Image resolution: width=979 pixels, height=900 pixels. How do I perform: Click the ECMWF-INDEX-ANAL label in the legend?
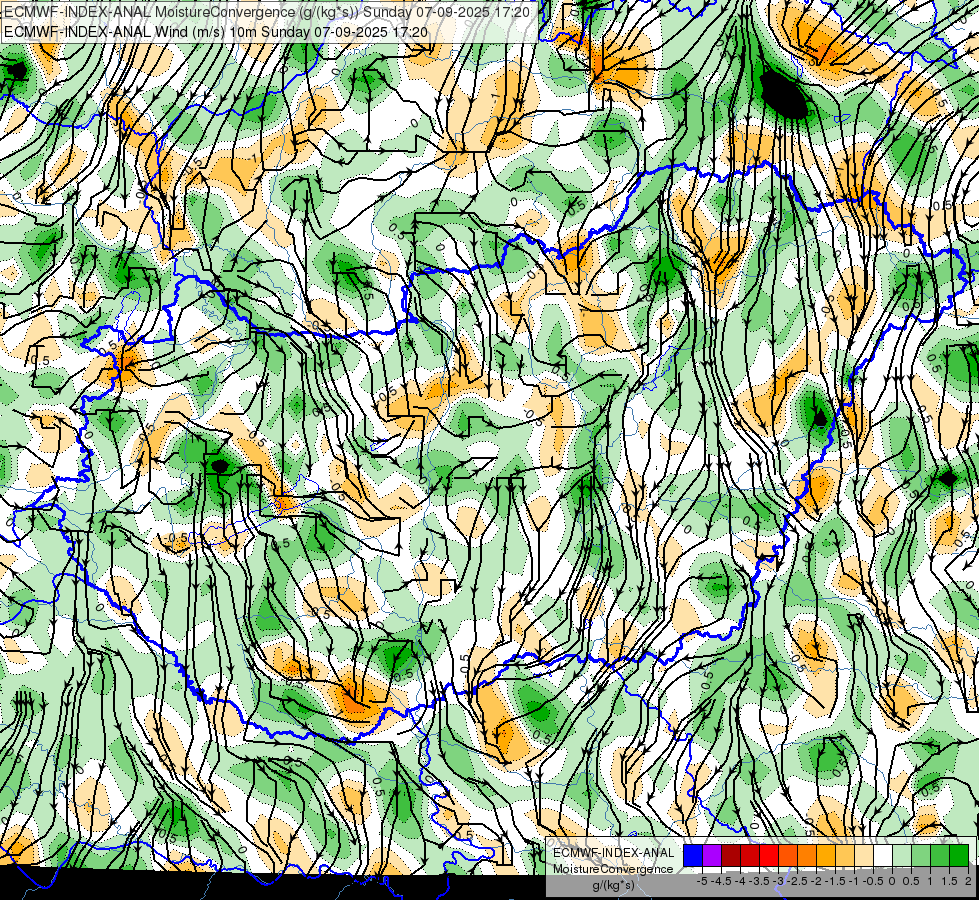(x=613, y=853)
